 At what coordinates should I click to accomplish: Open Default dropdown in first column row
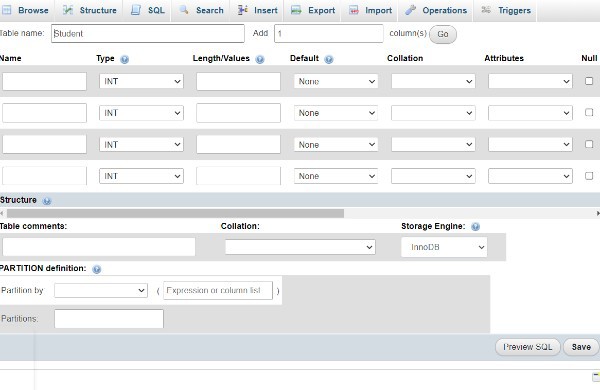tap(336, 81)
